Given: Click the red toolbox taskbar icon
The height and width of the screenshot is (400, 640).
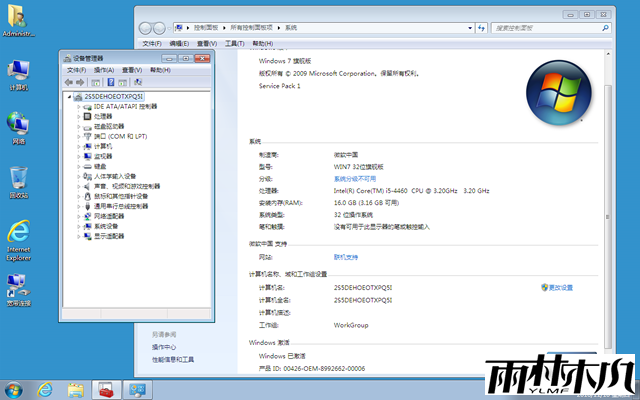Looking at the screenshot, I should click(x=105, y=389).
